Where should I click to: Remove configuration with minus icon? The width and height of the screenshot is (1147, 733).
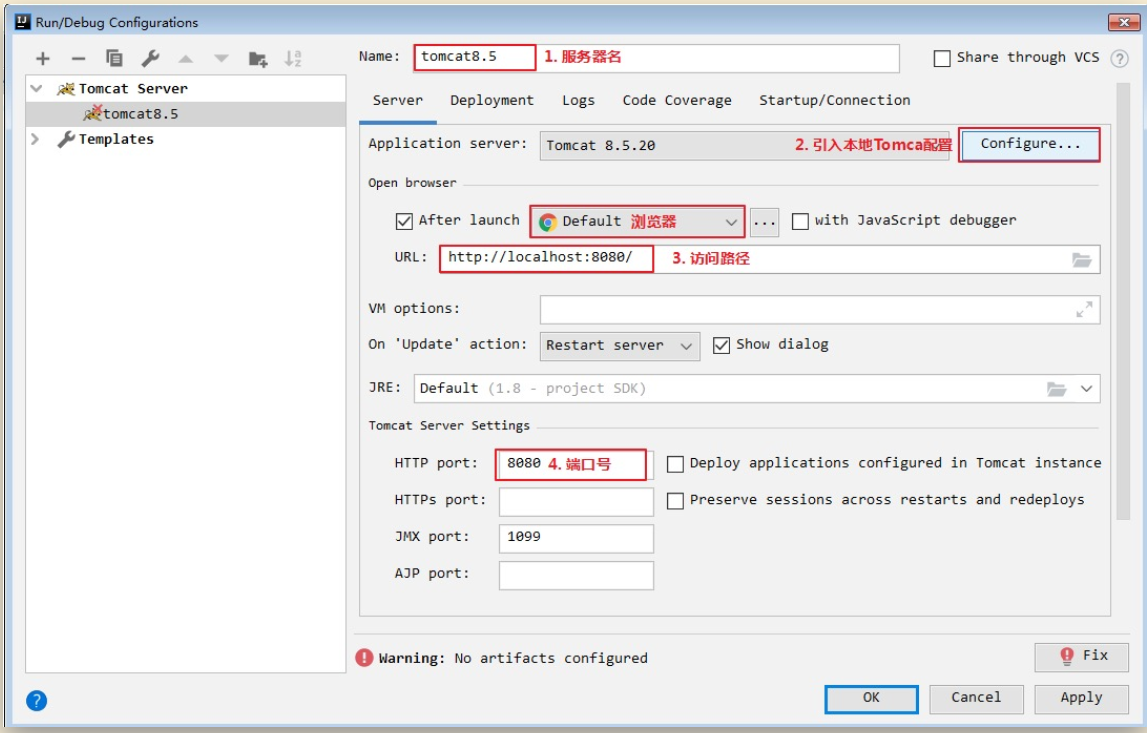78,59
